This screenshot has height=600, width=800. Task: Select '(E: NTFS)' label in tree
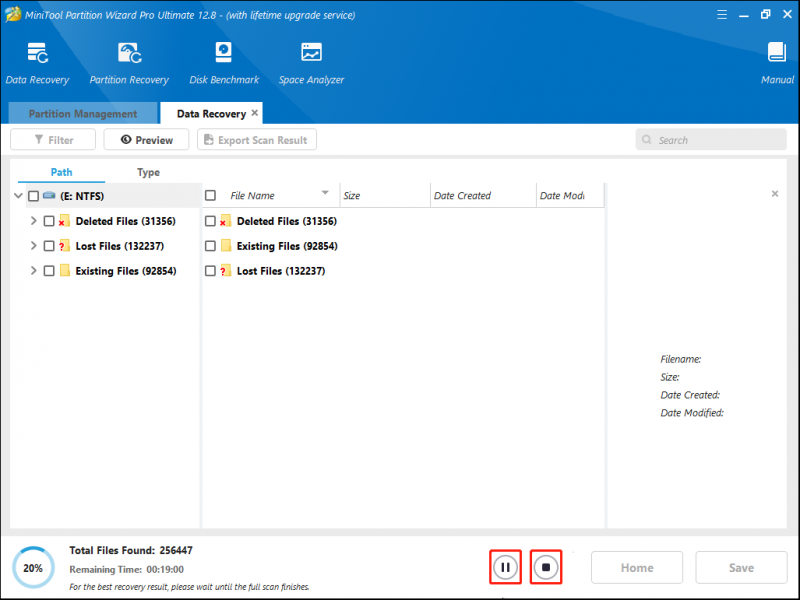click(x=82, y=196)
